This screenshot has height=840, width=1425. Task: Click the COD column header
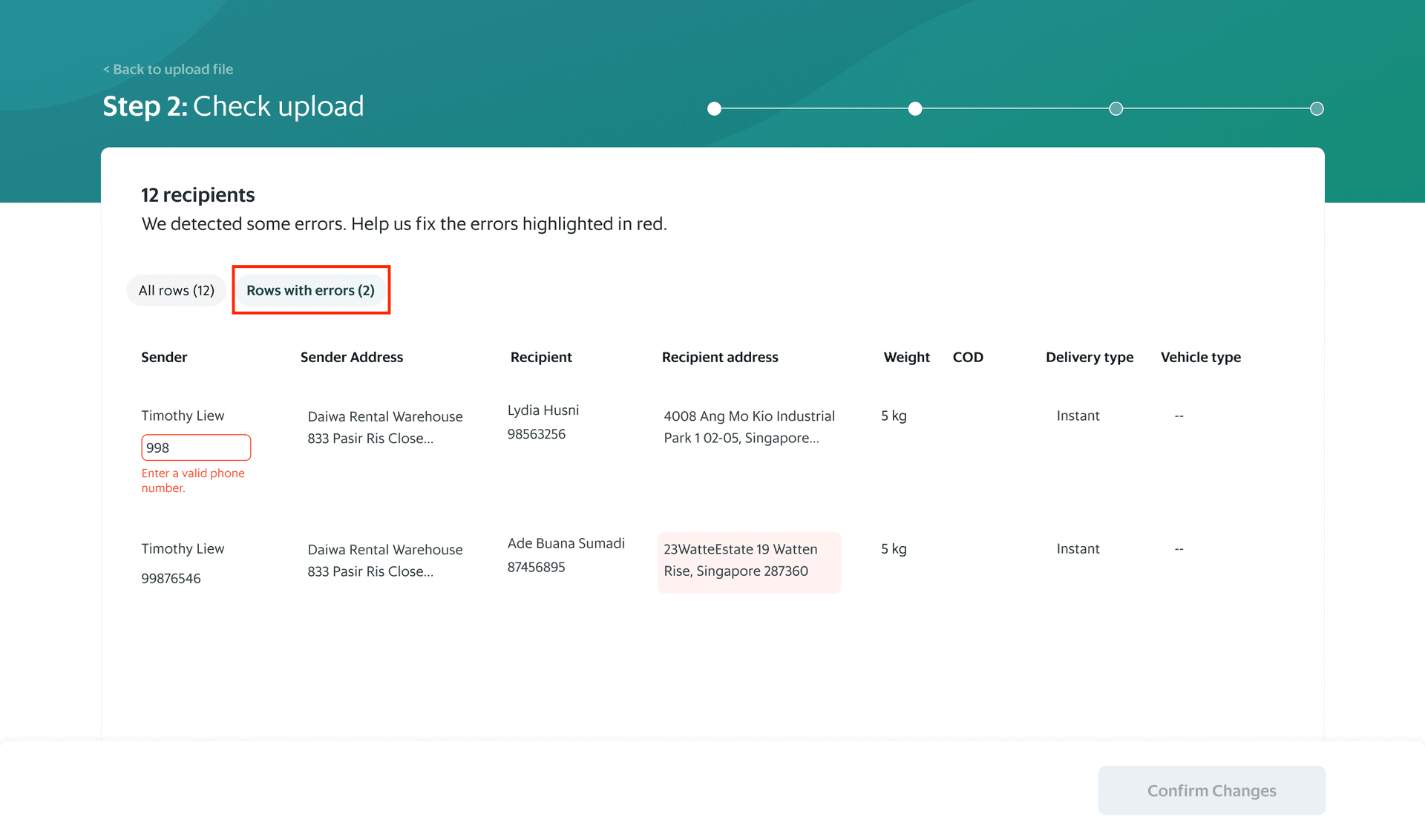click(x=968, y=357)
